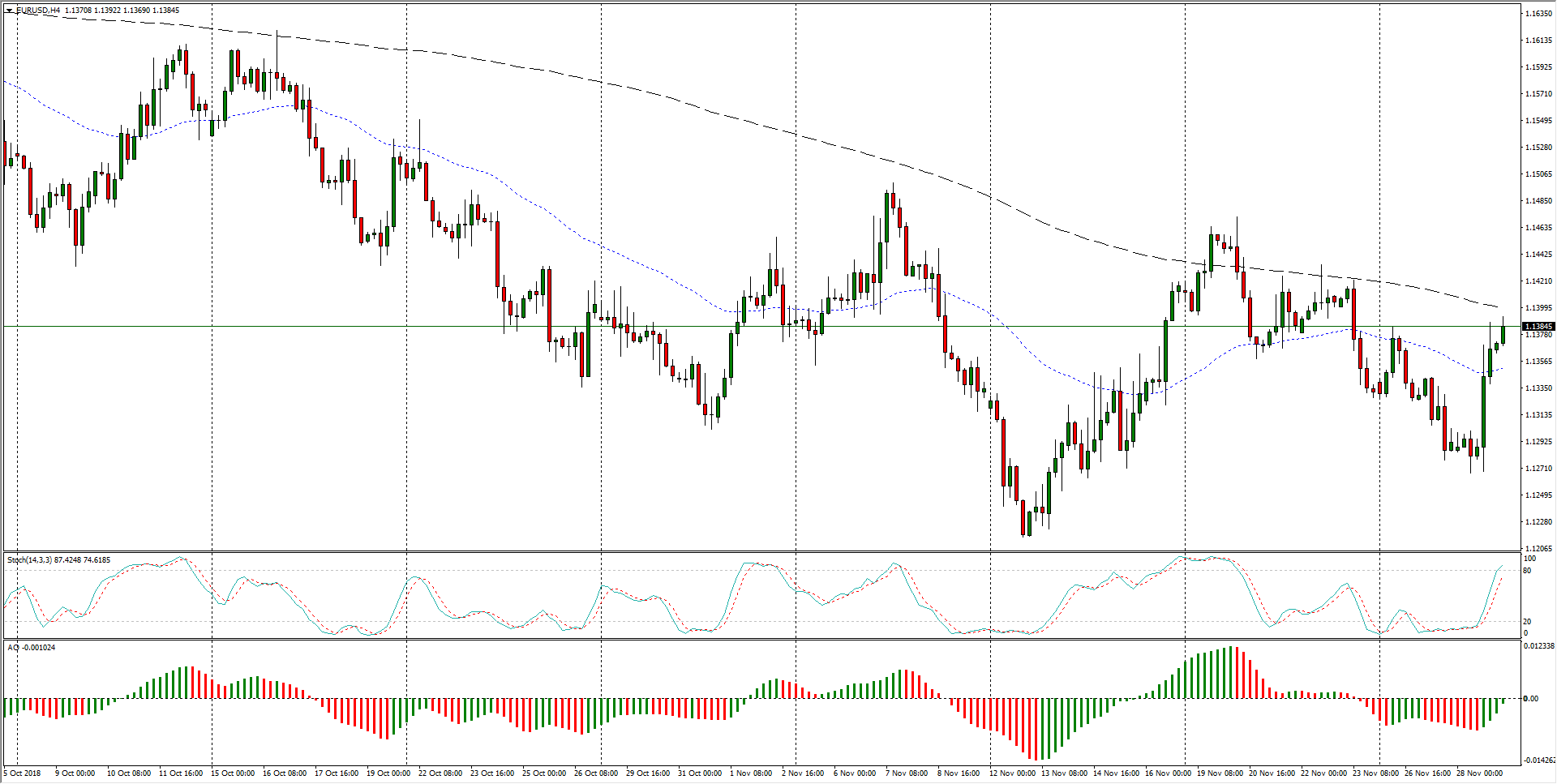Click the AO 0.00 zero axis label

tap(1531, 699)
